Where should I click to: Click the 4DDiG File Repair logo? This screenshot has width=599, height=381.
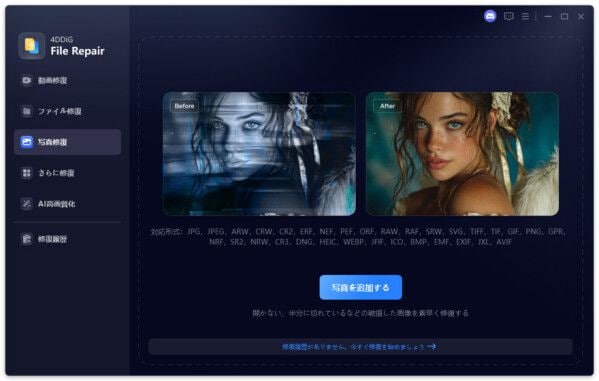31,46
